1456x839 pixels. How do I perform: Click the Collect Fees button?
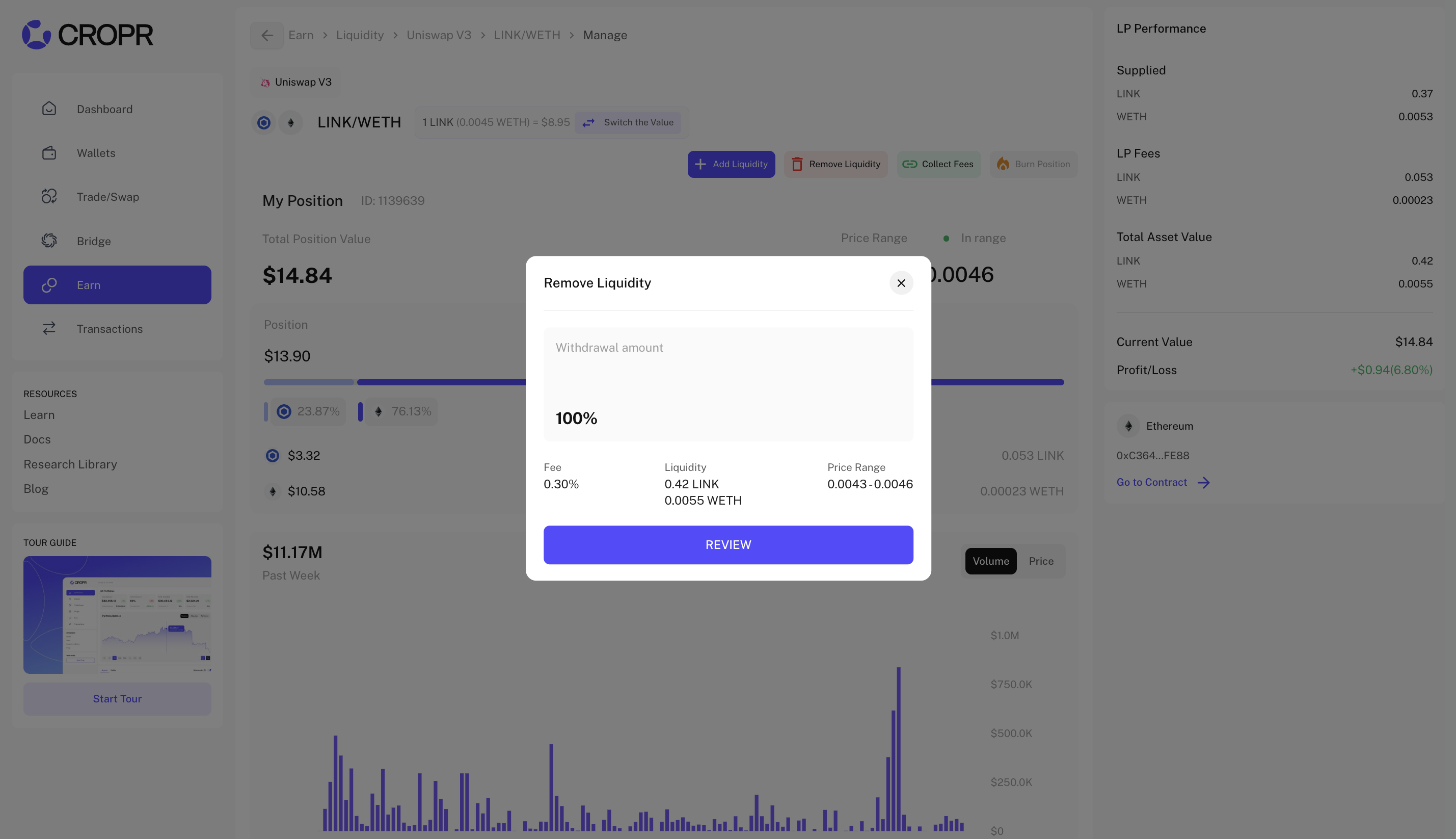[938, 164]
